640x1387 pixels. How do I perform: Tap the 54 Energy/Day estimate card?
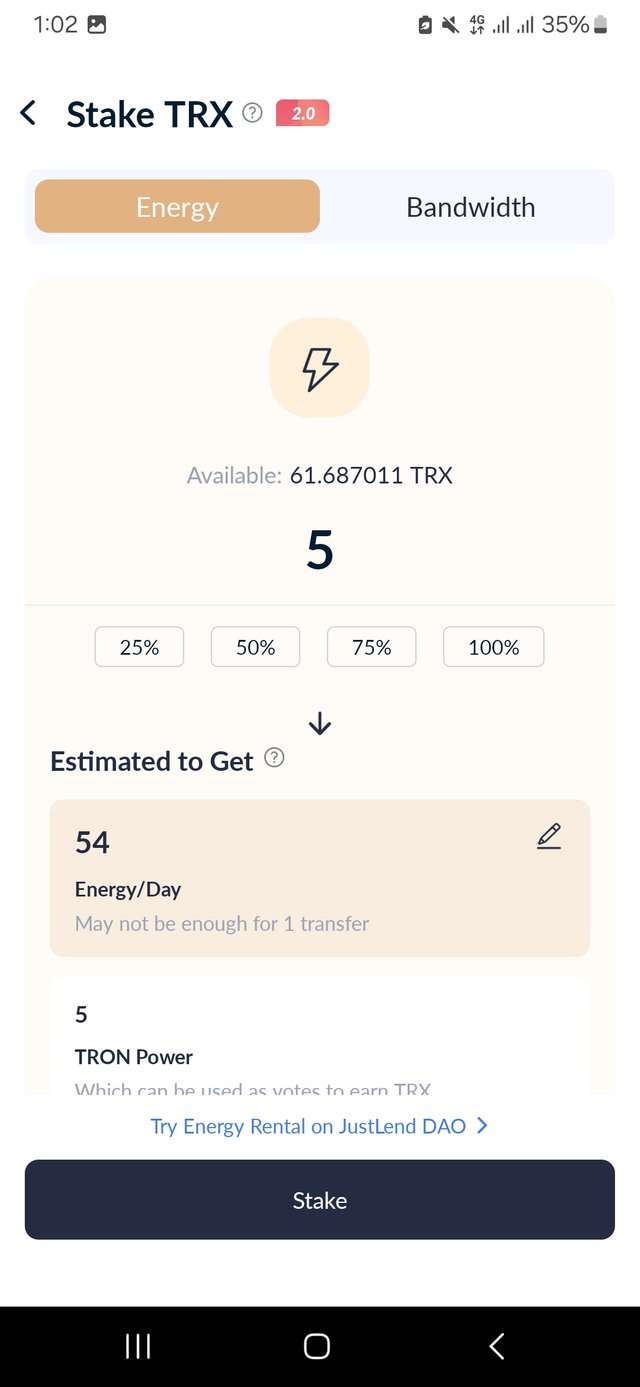pyautogui.click(x=320, y=878)
